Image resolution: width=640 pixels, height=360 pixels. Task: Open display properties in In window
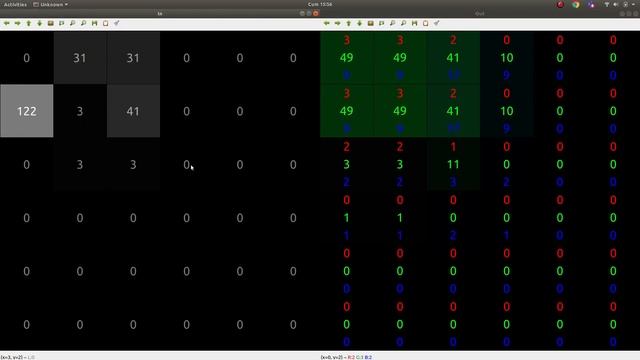pos(117,23)
